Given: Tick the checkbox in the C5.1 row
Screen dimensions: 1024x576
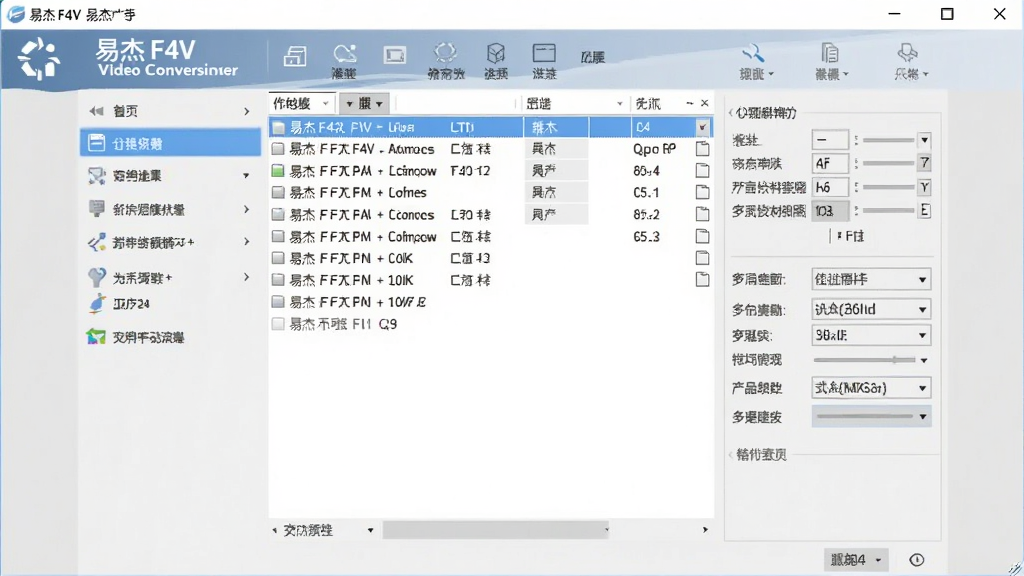Looking at the screenshot, I should (278, 193).
